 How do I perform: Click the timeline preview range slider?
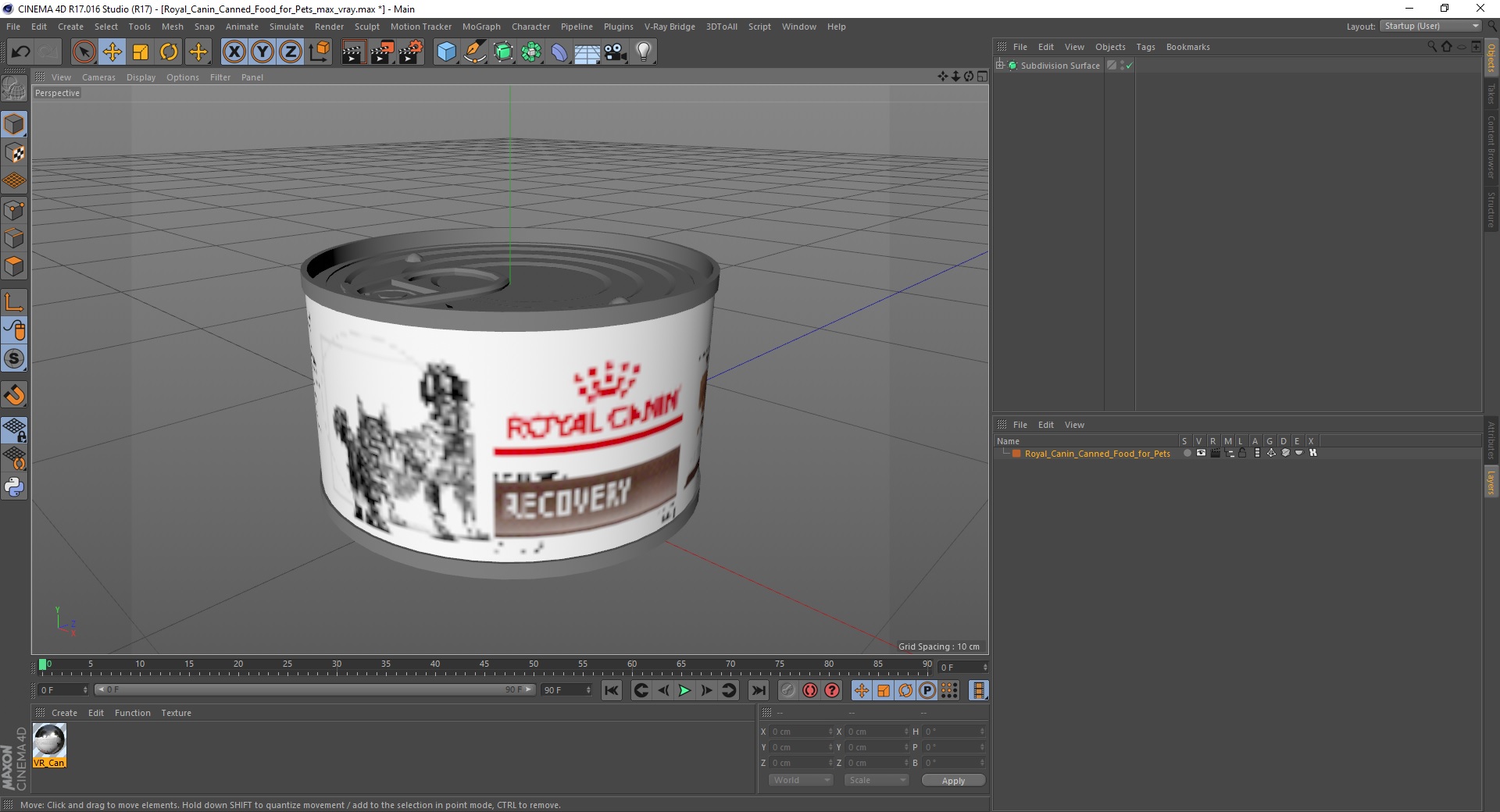pyautogui.click(x=314, y=689)
